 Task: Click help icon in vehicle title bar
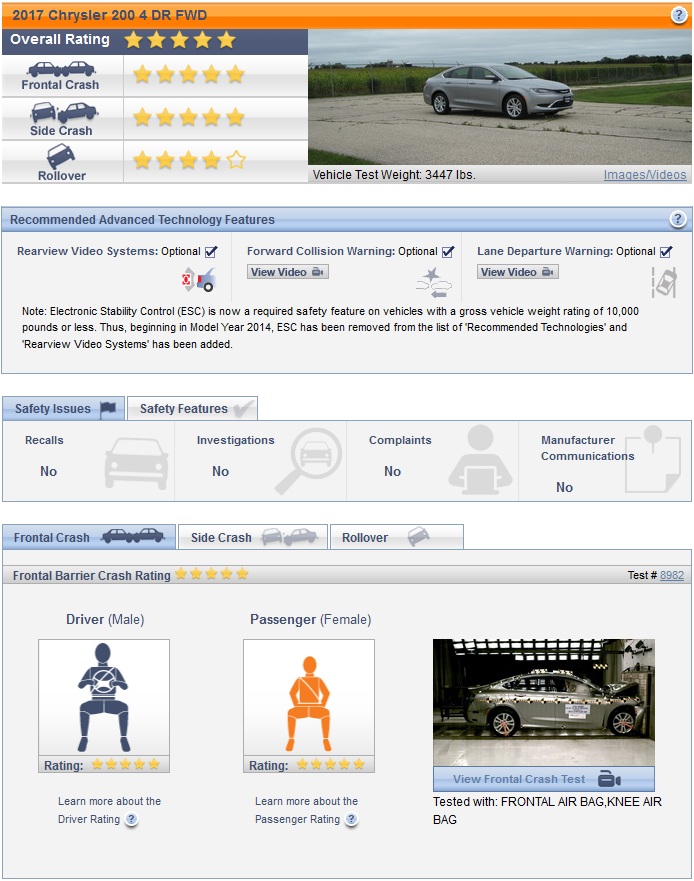(678, 15)
